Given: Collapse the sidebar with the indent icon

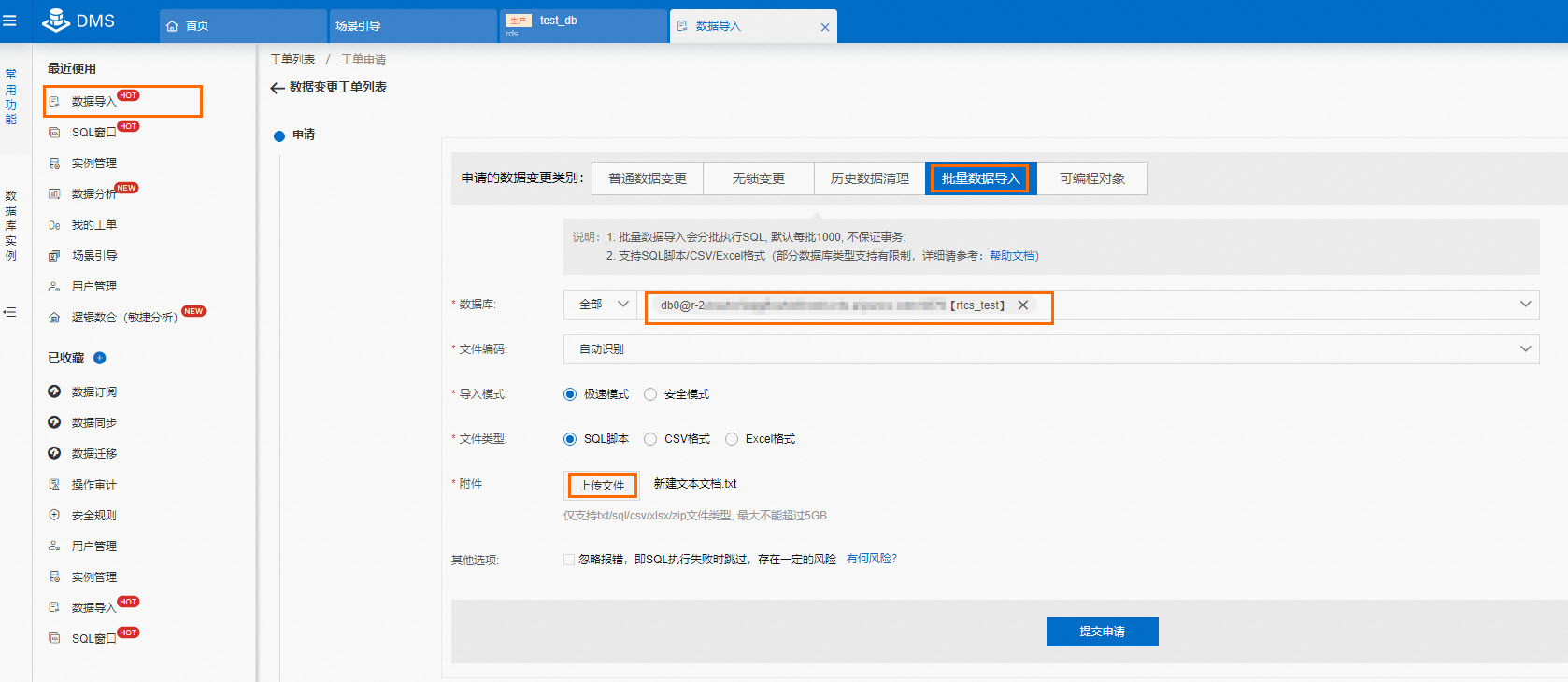Looking at the screenshot, I should pyautogui.click(x=10, y=312).
